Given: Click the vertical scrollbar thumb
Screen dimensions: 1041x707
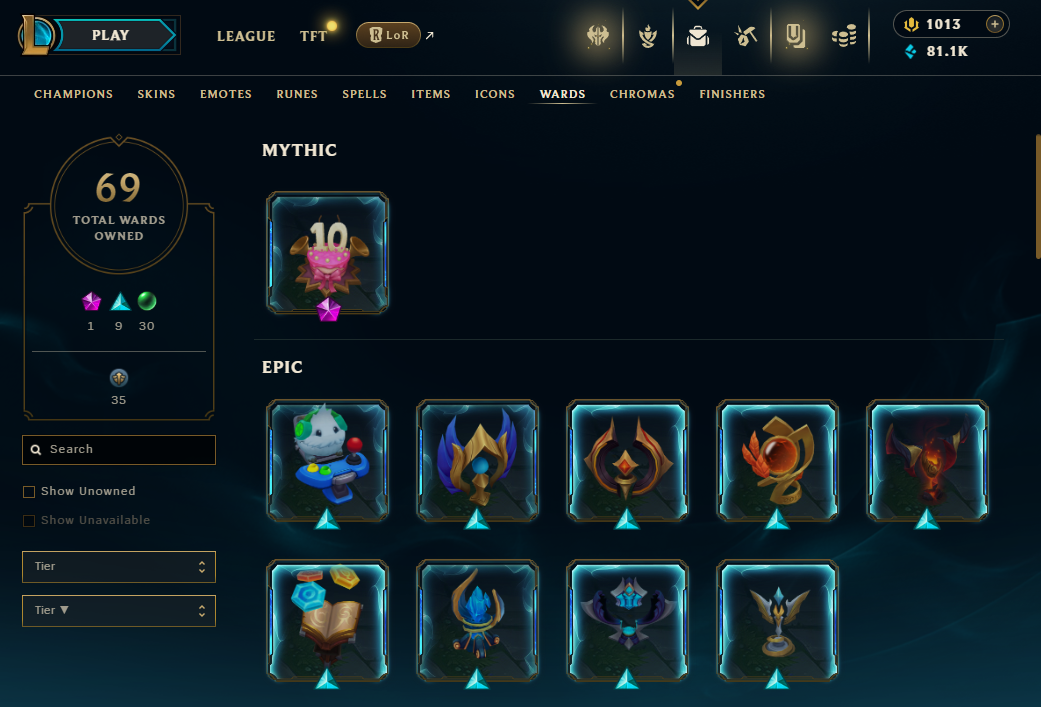Looking at the screenshot, I should 1038,196.
